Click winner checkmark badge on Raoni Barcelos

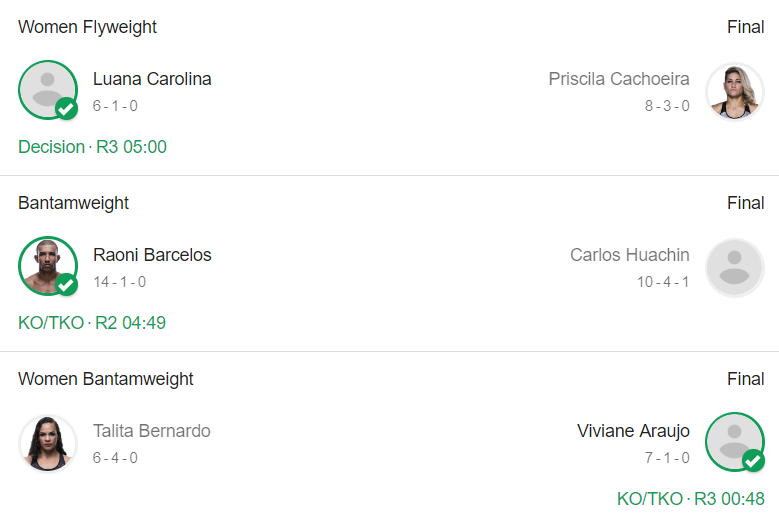point(67,285)
